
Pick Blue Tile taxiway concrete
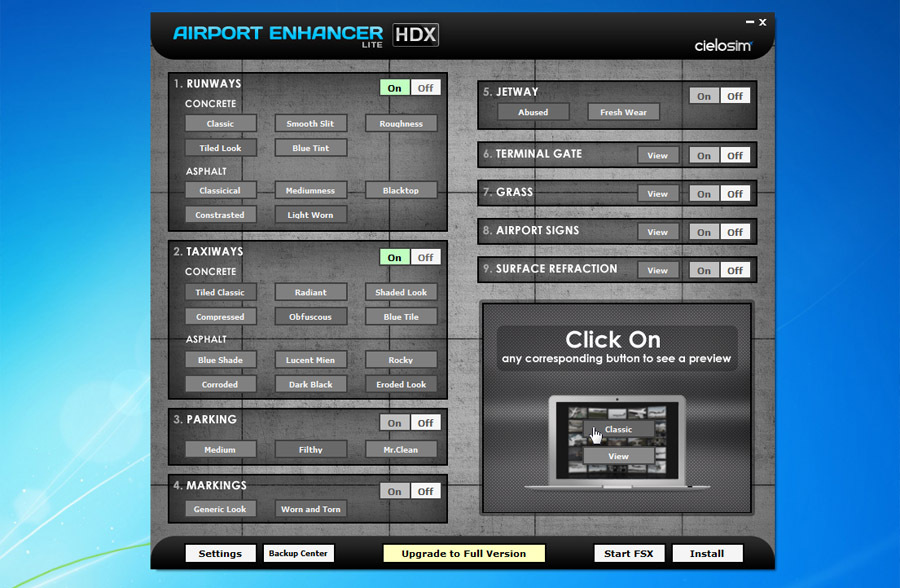coord(401,317)
